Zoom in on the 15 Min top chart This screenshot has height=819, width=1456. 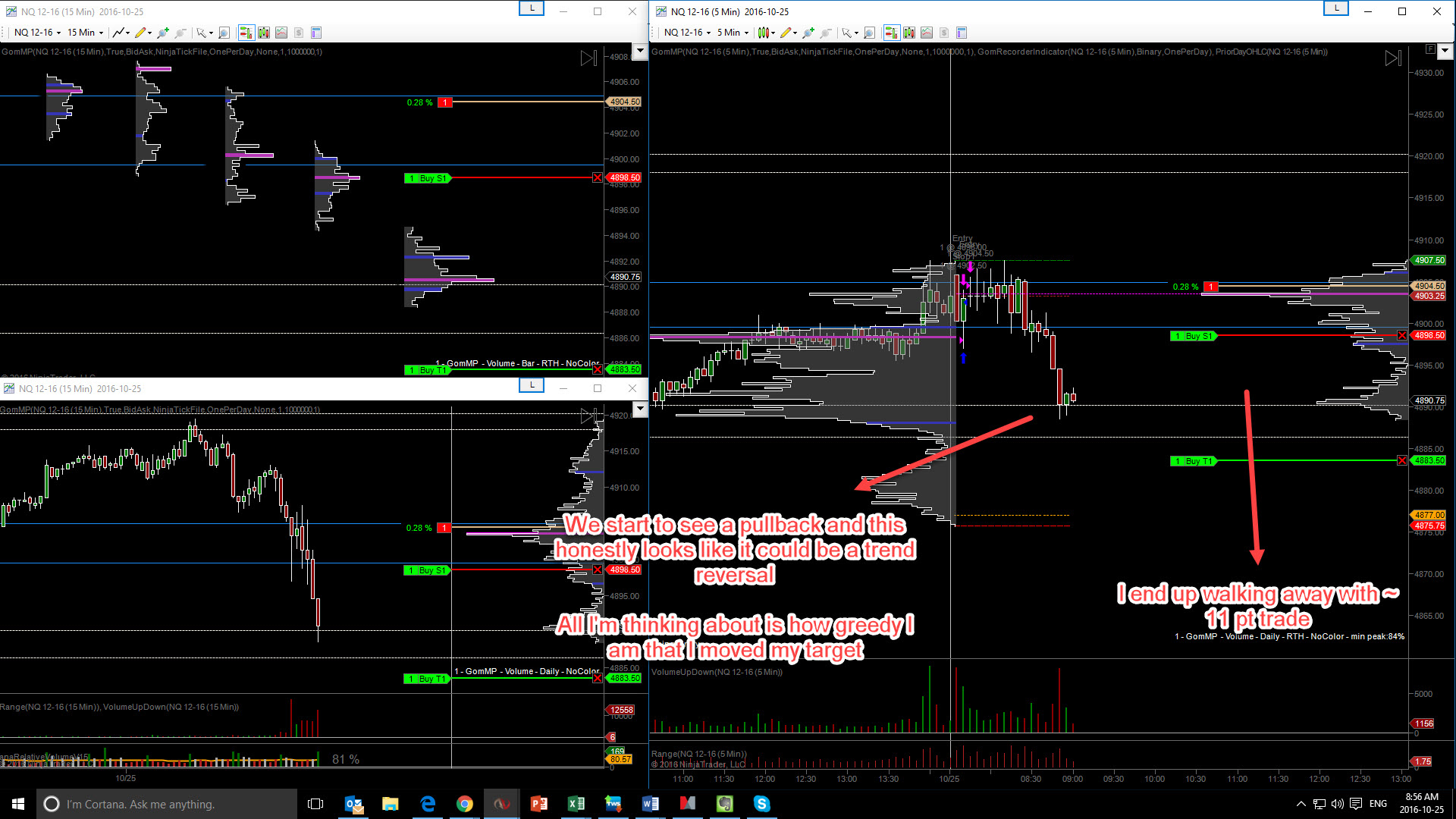(163, 33)
